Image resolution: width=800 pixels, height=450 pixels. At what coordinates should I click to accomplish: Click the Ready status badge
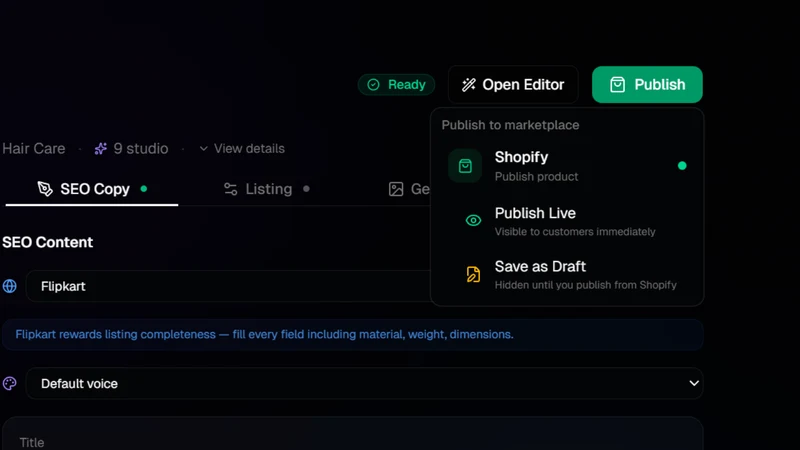(396, 85)
